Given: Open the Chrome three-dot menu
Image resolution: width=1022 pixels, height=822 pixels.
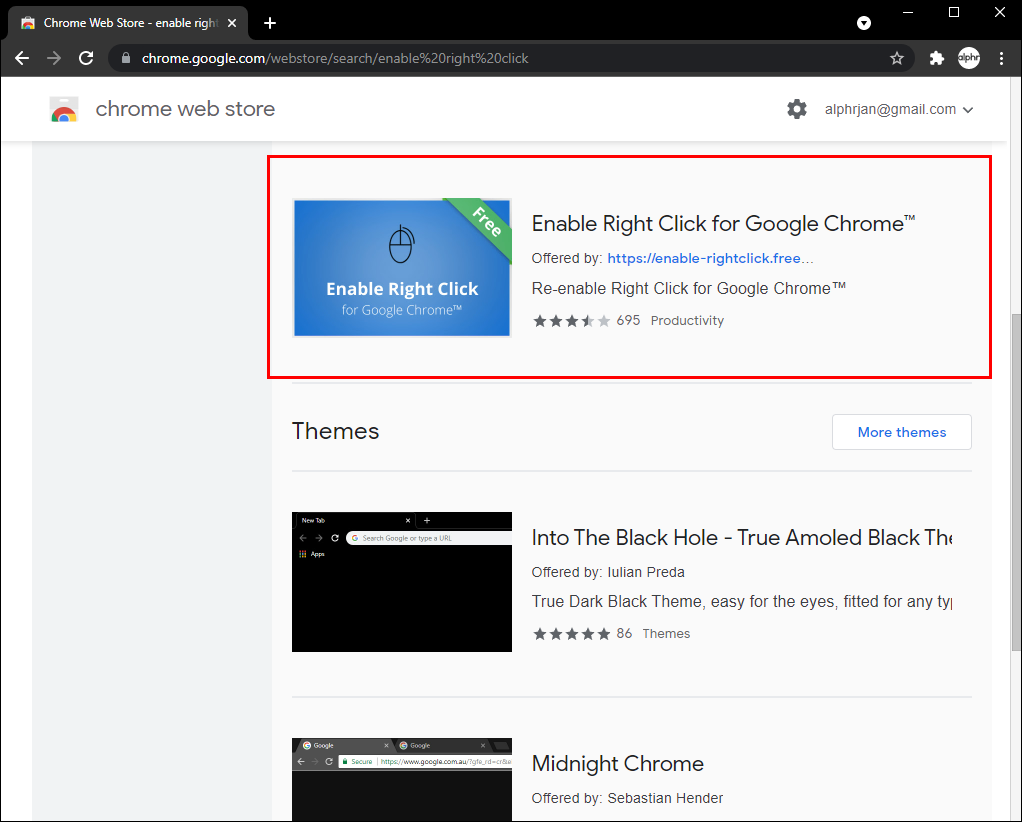Looking at the screenshot, I should (1001, 58).
